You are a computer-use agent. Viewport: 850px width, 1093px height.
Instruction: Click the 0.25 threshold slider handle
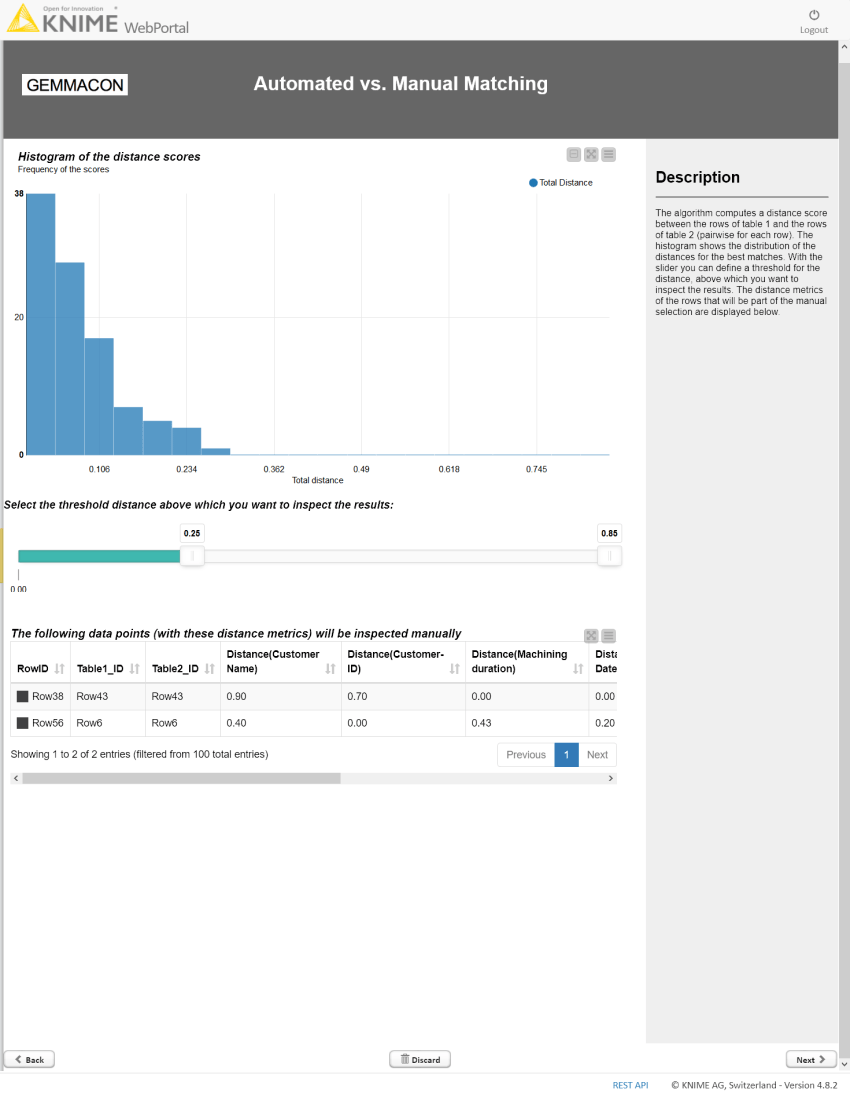point(192,556)
